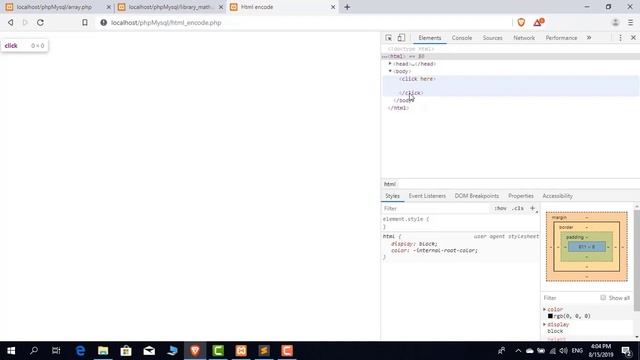
Task: Close the DevTools panel
Action: coord(633,38)
